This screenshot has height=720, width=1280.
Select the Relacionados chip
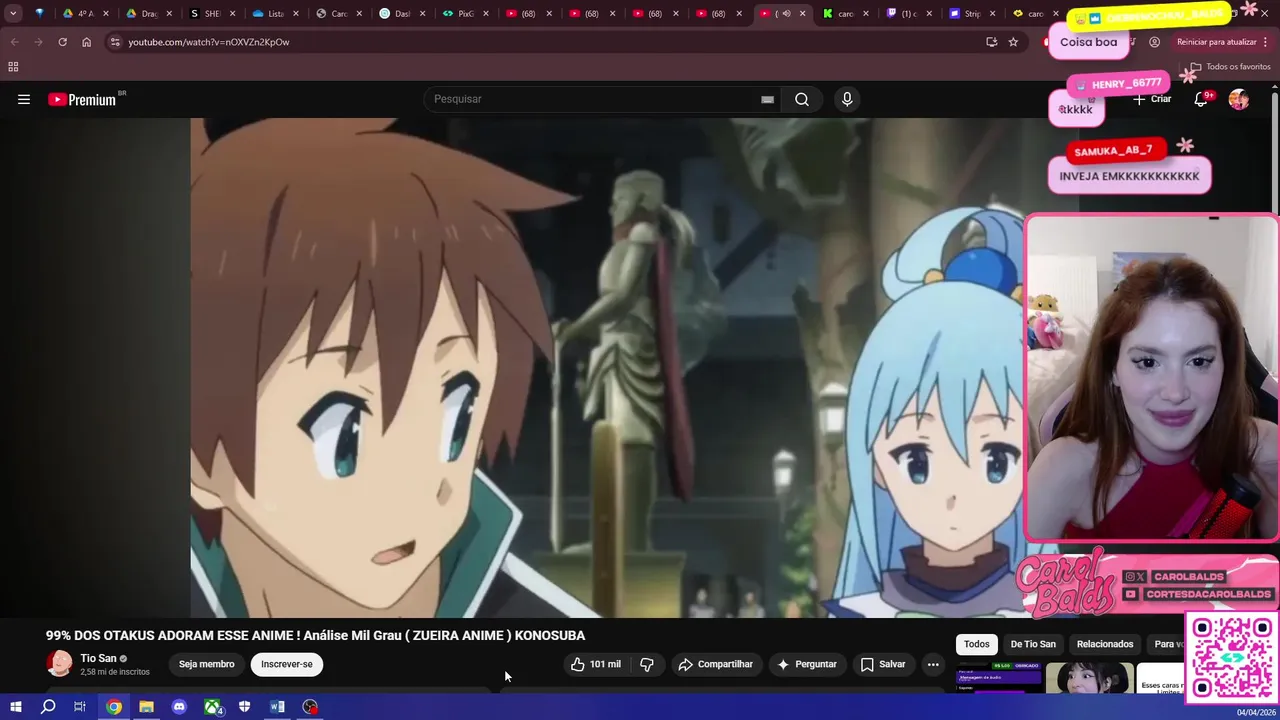click(1105, 644)
